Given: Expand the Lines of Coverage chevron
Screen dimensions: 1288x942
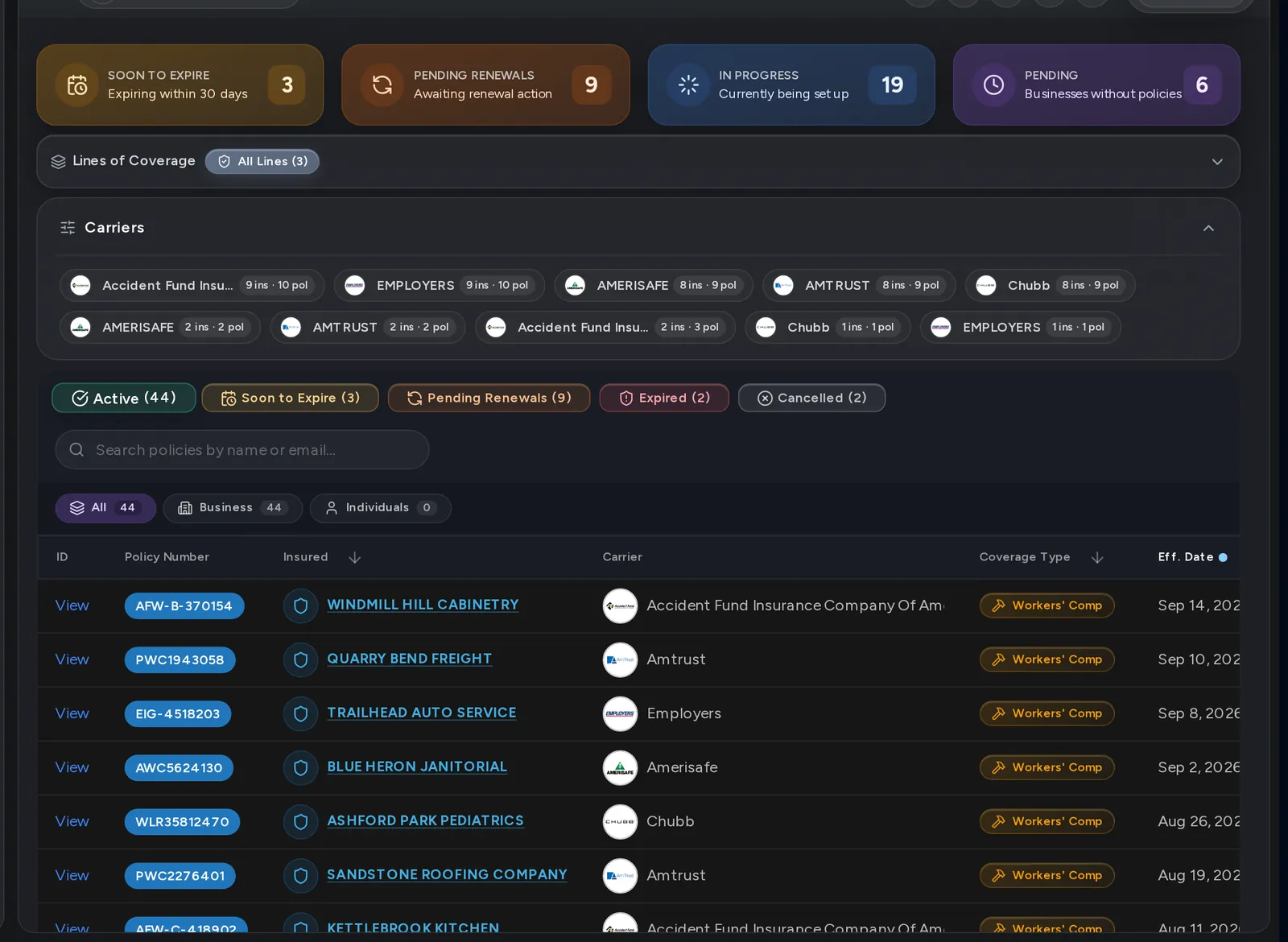Looking at the screenshot, I should 1217,162.
